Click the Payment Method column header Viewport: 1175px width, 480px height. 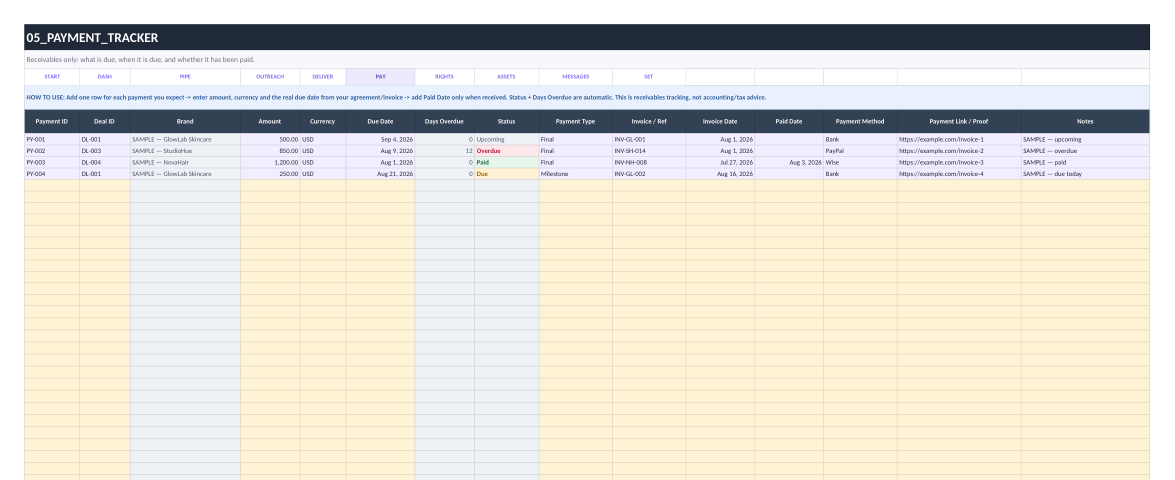point(860,121)
